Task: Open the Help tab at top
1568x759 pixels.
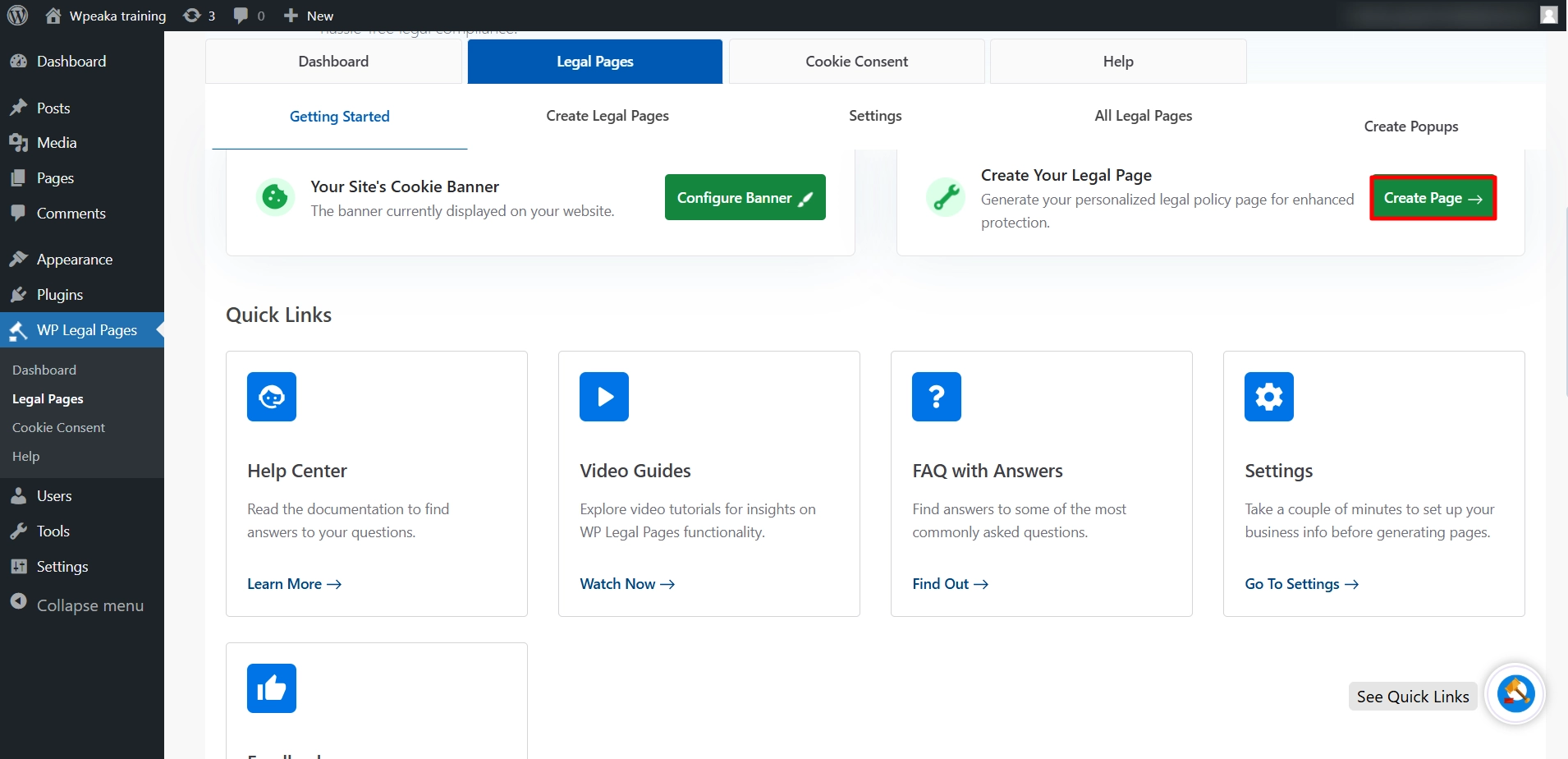Action: (1118, 62)
